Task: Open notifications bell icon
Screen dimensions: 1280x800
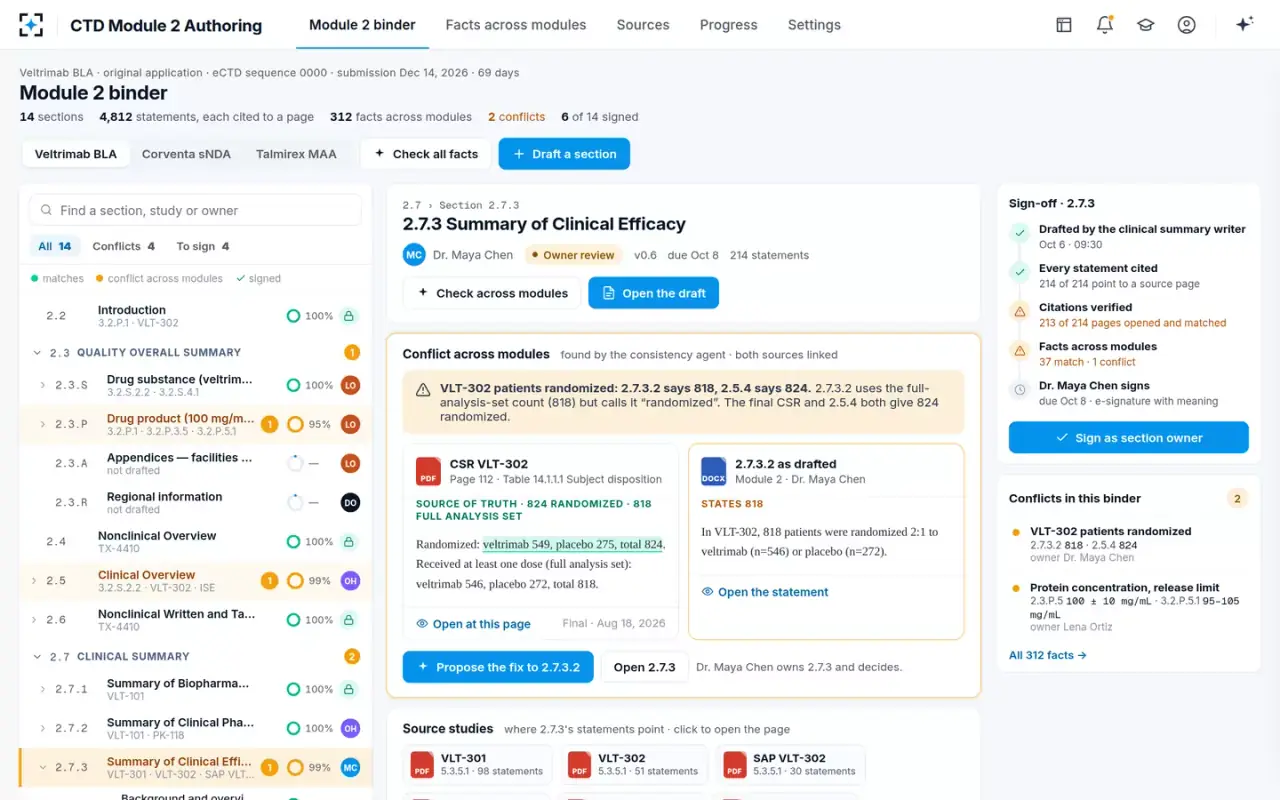Action: (x=1105, y=25)
